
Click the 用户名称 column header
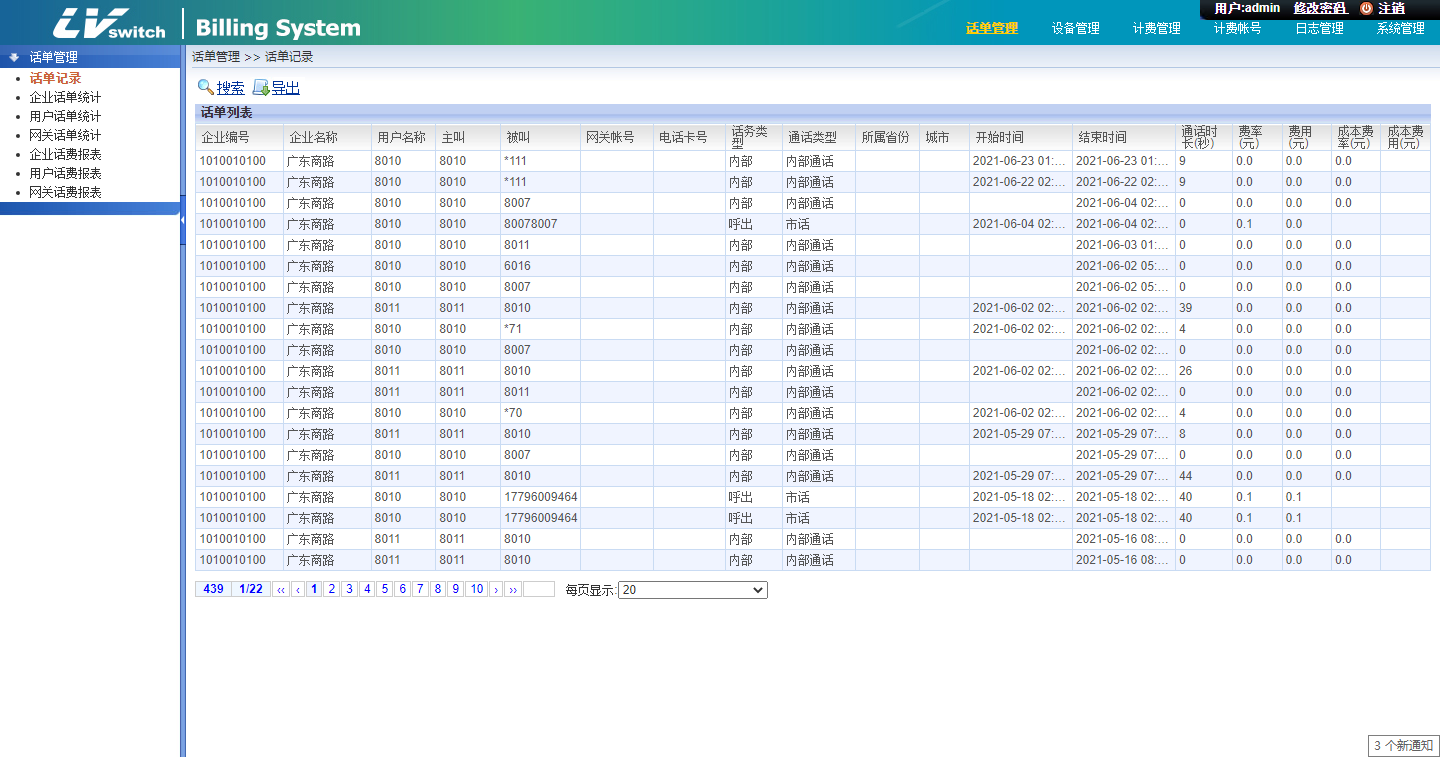(401, 137)
